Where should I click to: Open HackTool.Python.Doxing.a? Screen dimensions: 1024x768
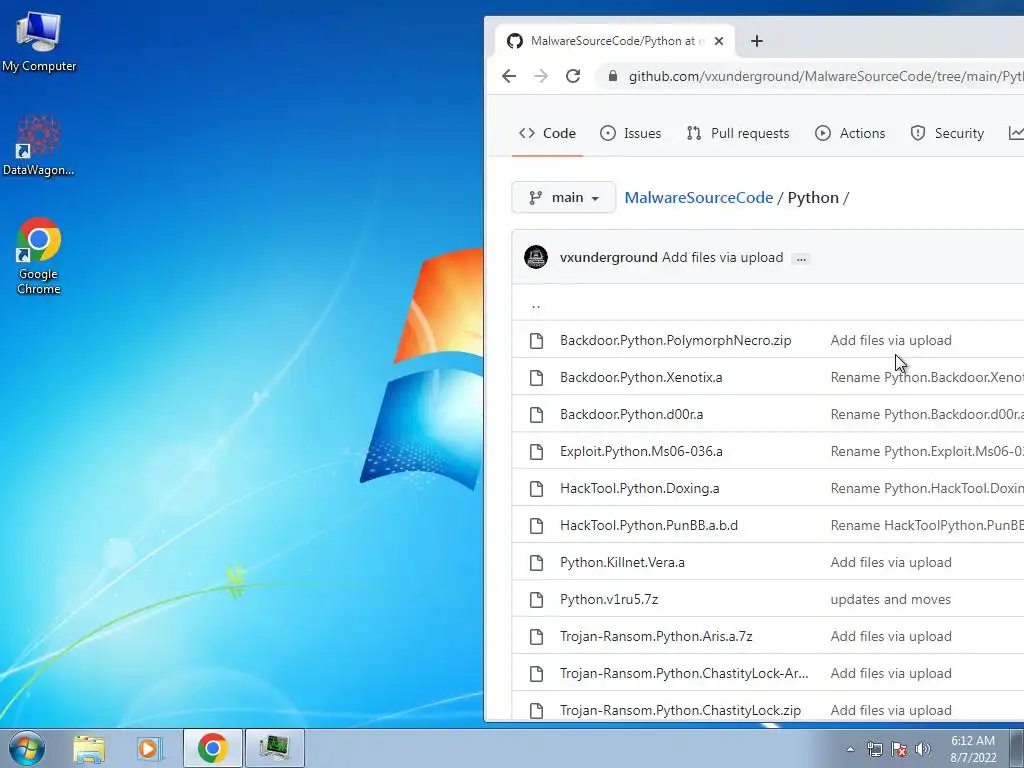pos(639,488)
